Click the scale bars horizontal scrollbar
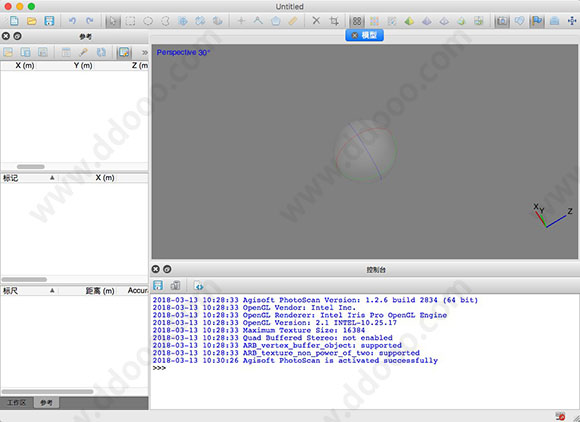The width and height of the screenshot is (580, 422). tap(47, 392)
